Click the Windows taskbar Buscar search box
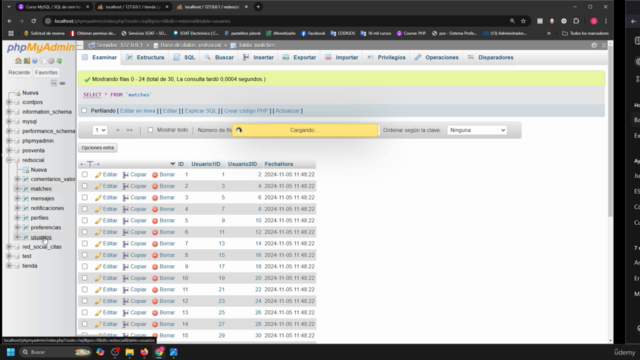 55,352
